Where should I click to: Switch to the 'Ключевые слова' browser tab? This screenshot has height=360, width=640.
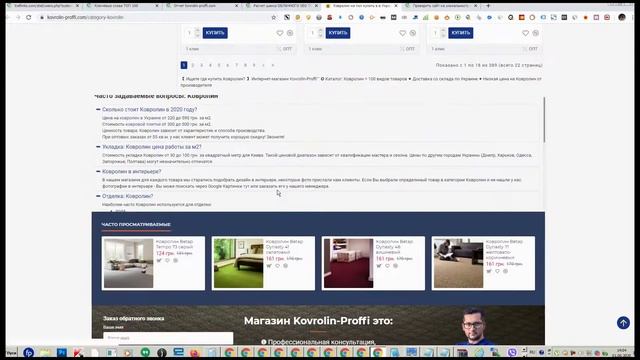[122, 6]
